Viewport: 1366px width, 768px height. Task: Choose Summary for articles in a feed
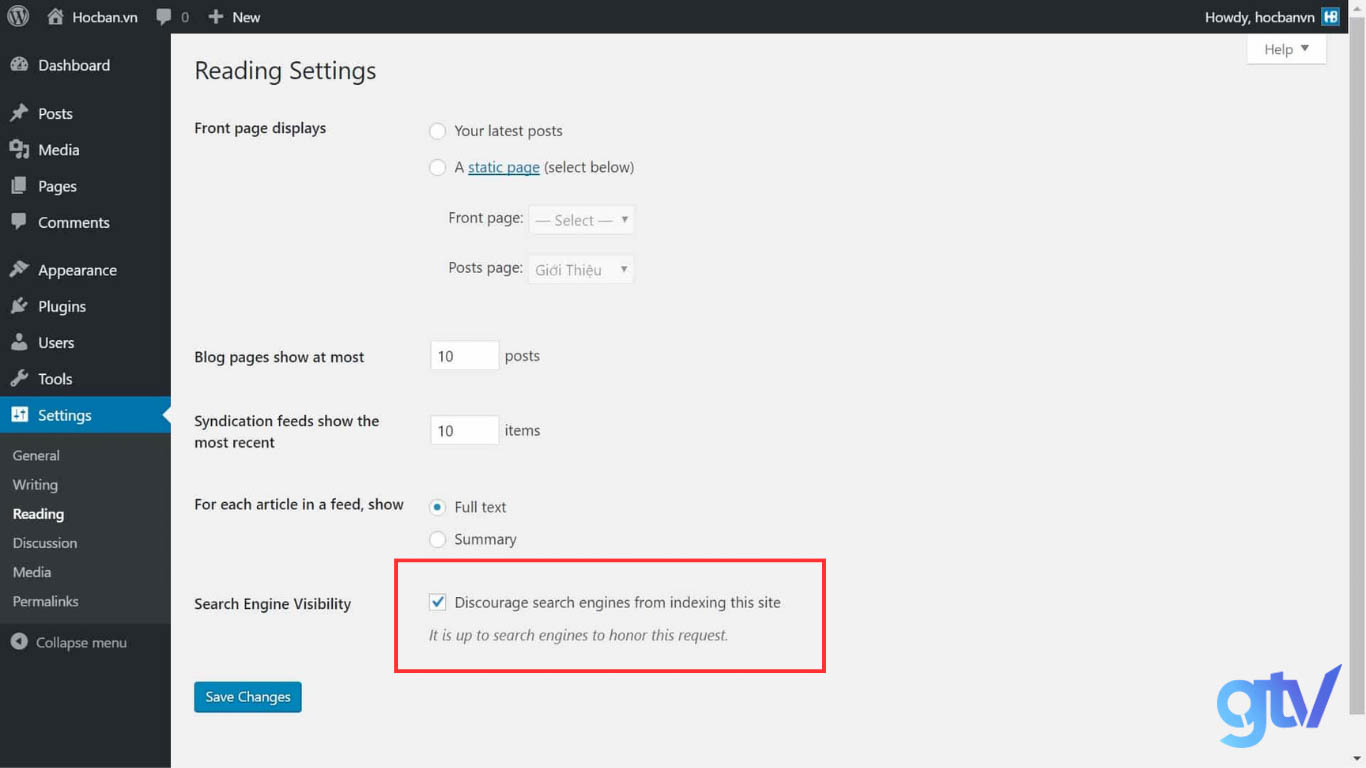(x=437, y=539)
